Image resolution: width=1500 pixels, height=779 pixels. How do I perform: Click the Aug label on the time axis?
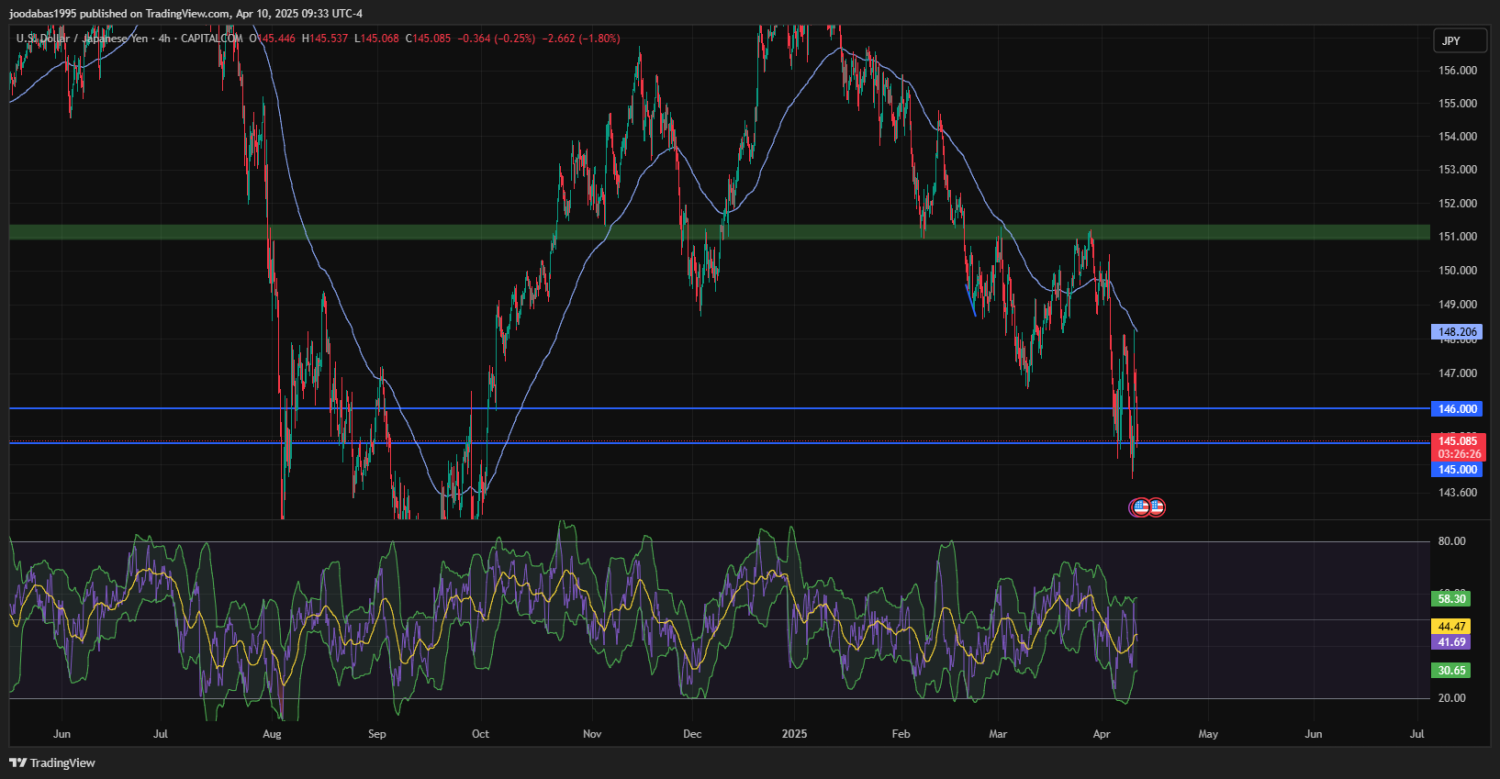coord(271,733)
